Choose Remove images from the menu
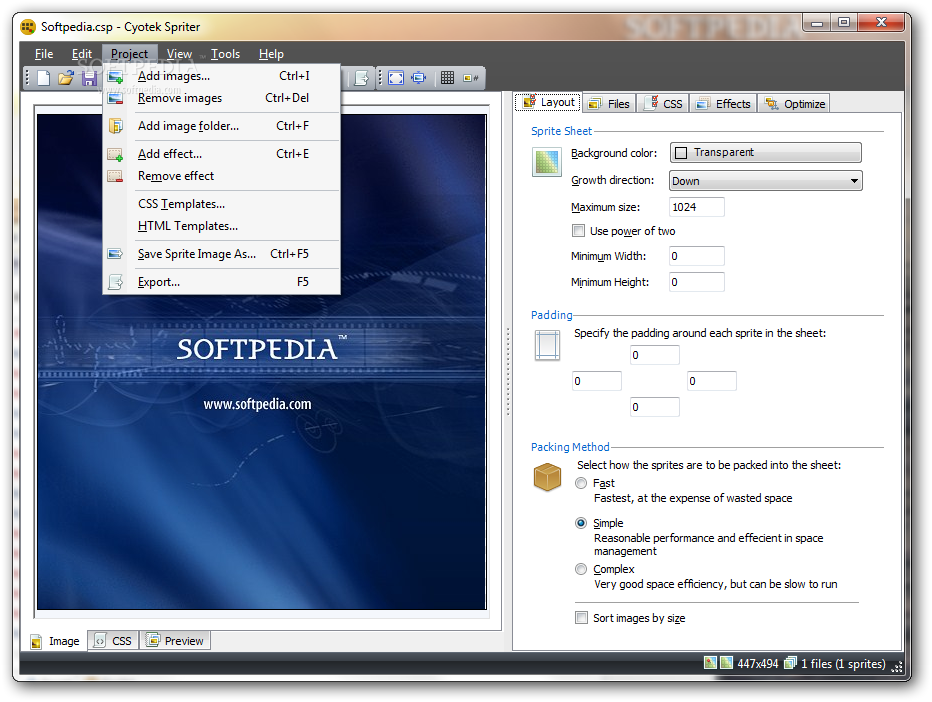 pos(222,98)
